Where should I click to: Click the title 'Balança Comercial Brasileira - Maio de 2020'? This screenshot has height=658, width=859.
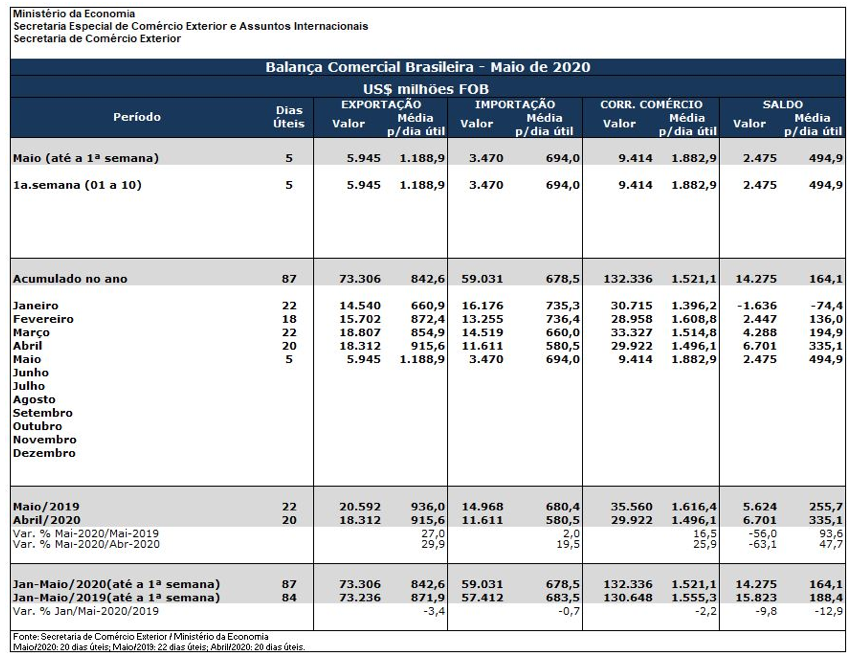point(427,68)
